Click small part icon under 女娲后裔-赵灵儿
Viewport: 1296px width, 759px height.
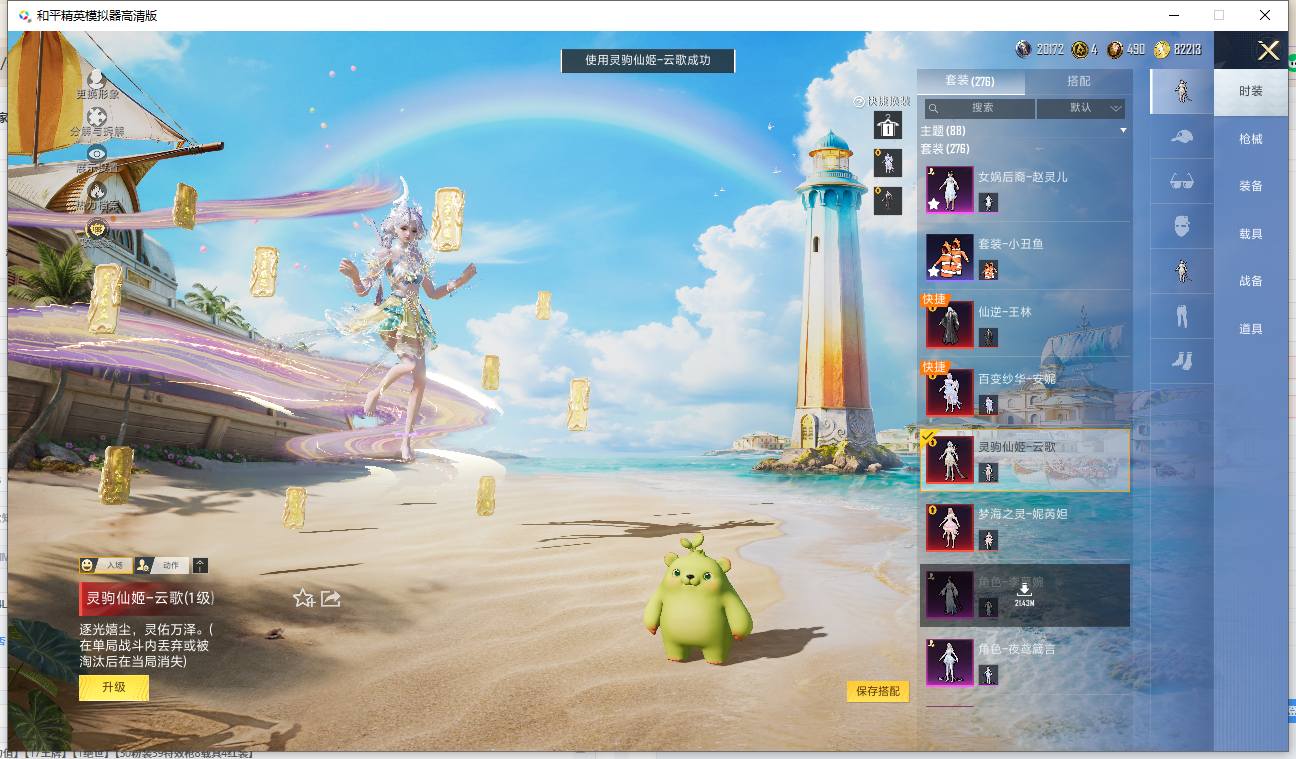[x=988, y=203]
